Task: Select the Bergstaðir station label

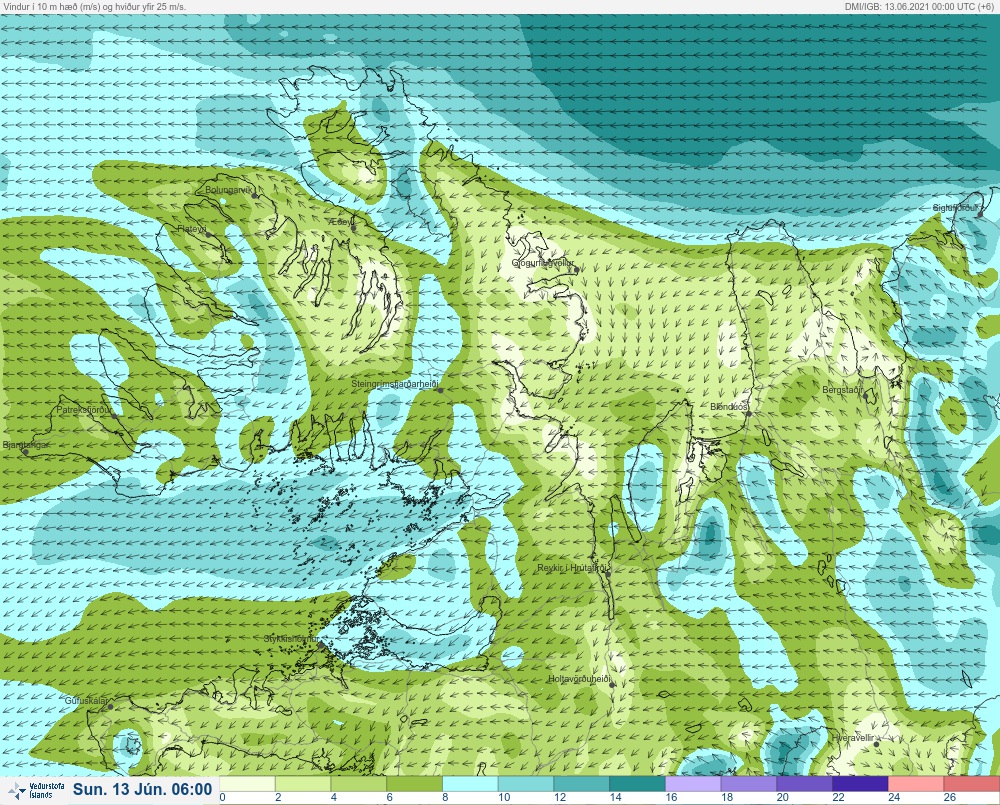Action: point(843,389)
